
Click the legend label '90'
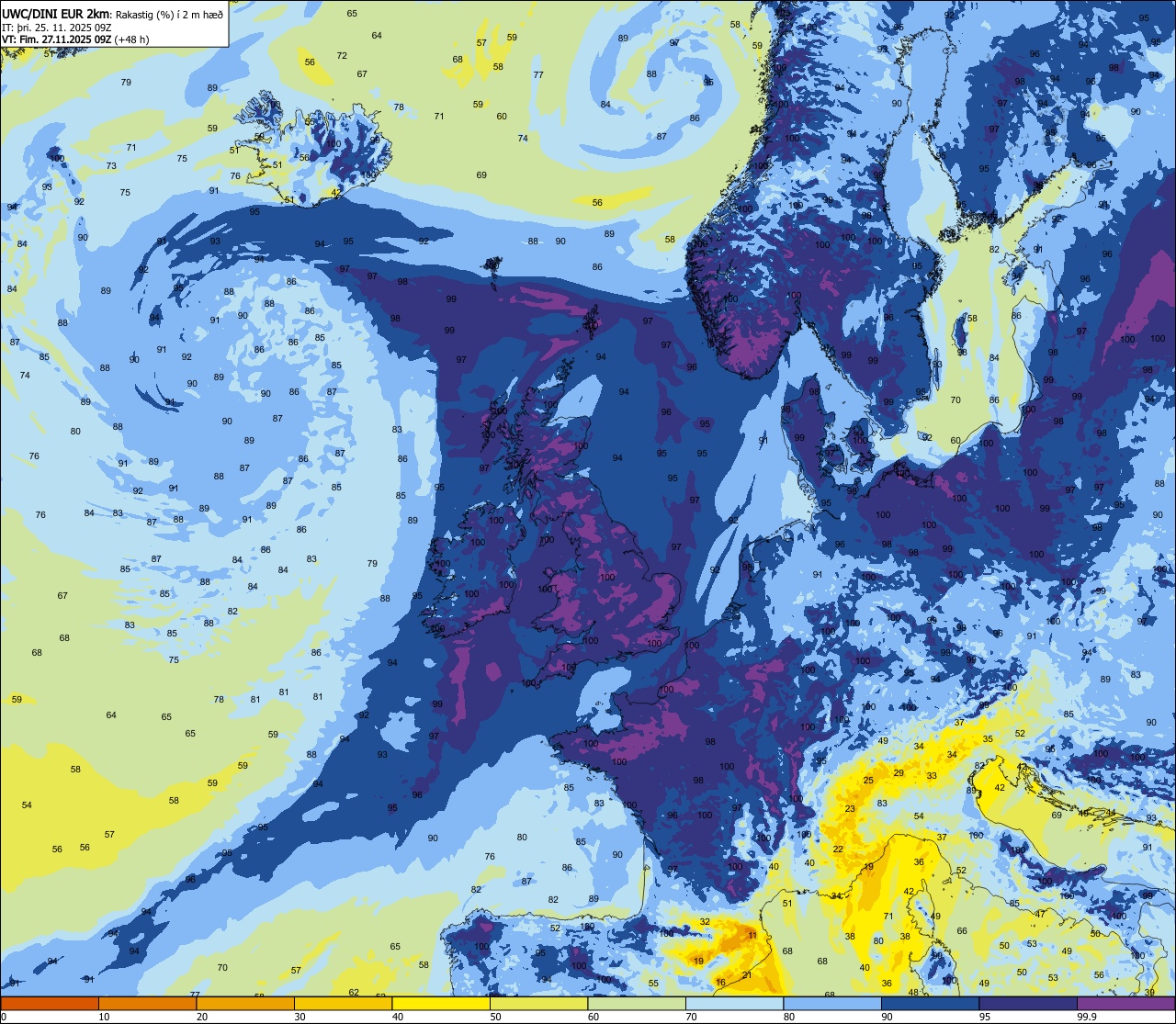[887, 1017]
